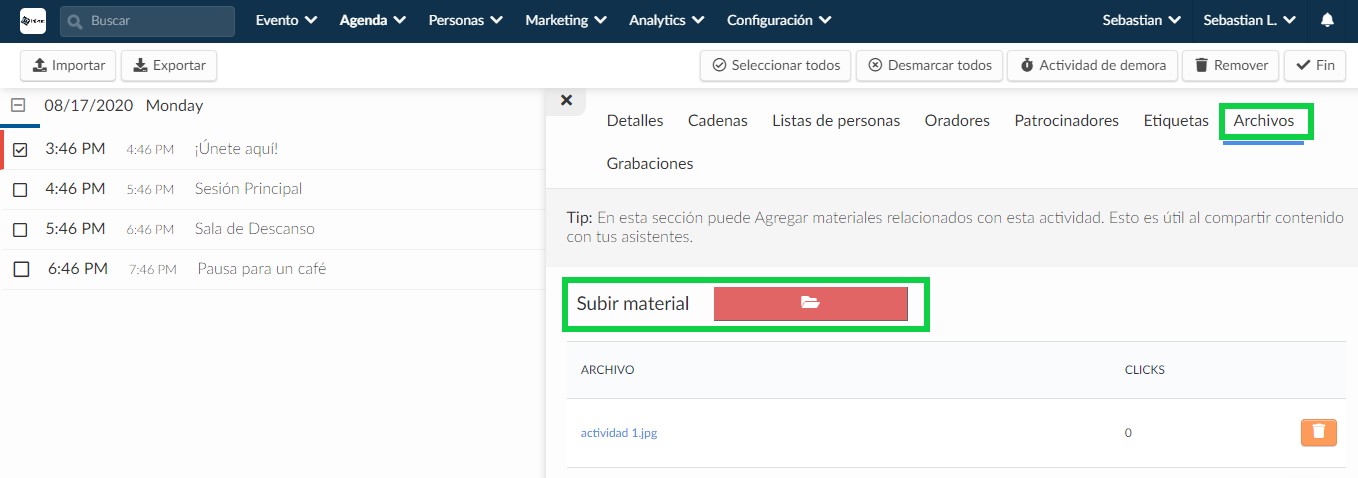The image size is (1358, 478).
Task: Open the Analytics menu
Action: [x=666, y=20]
